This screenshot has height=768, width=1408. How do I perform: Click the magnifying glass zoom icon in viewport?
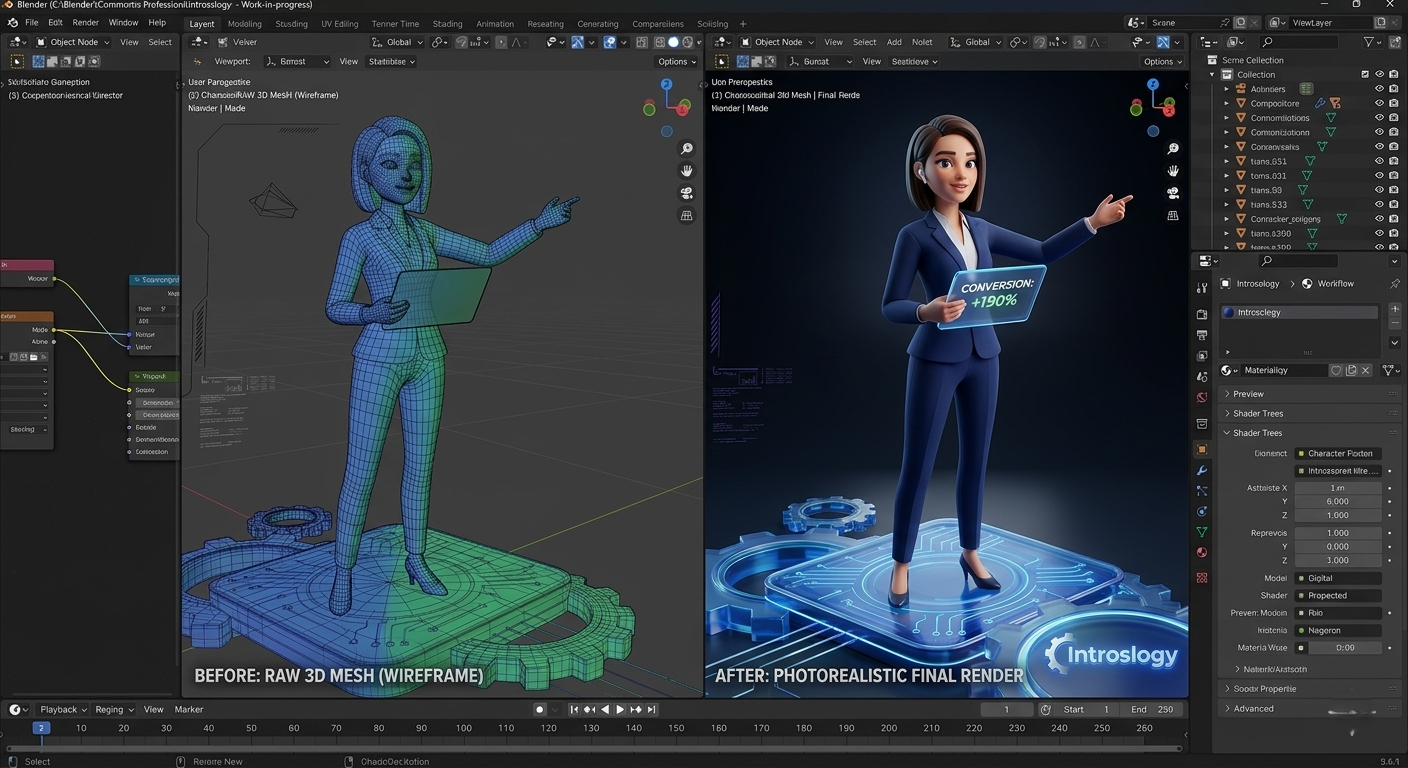tap(686, 148)
